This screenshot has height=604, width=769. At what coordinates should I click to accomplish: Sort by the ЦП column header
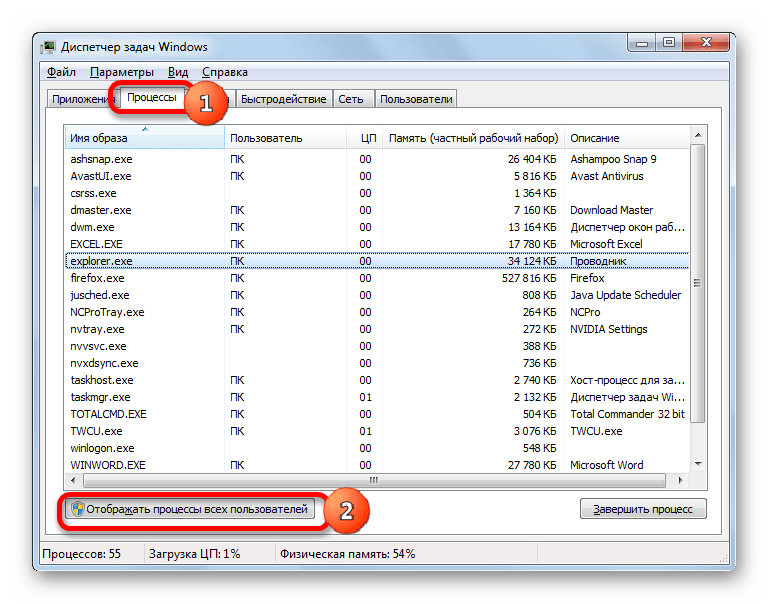[x=365, y=138]
